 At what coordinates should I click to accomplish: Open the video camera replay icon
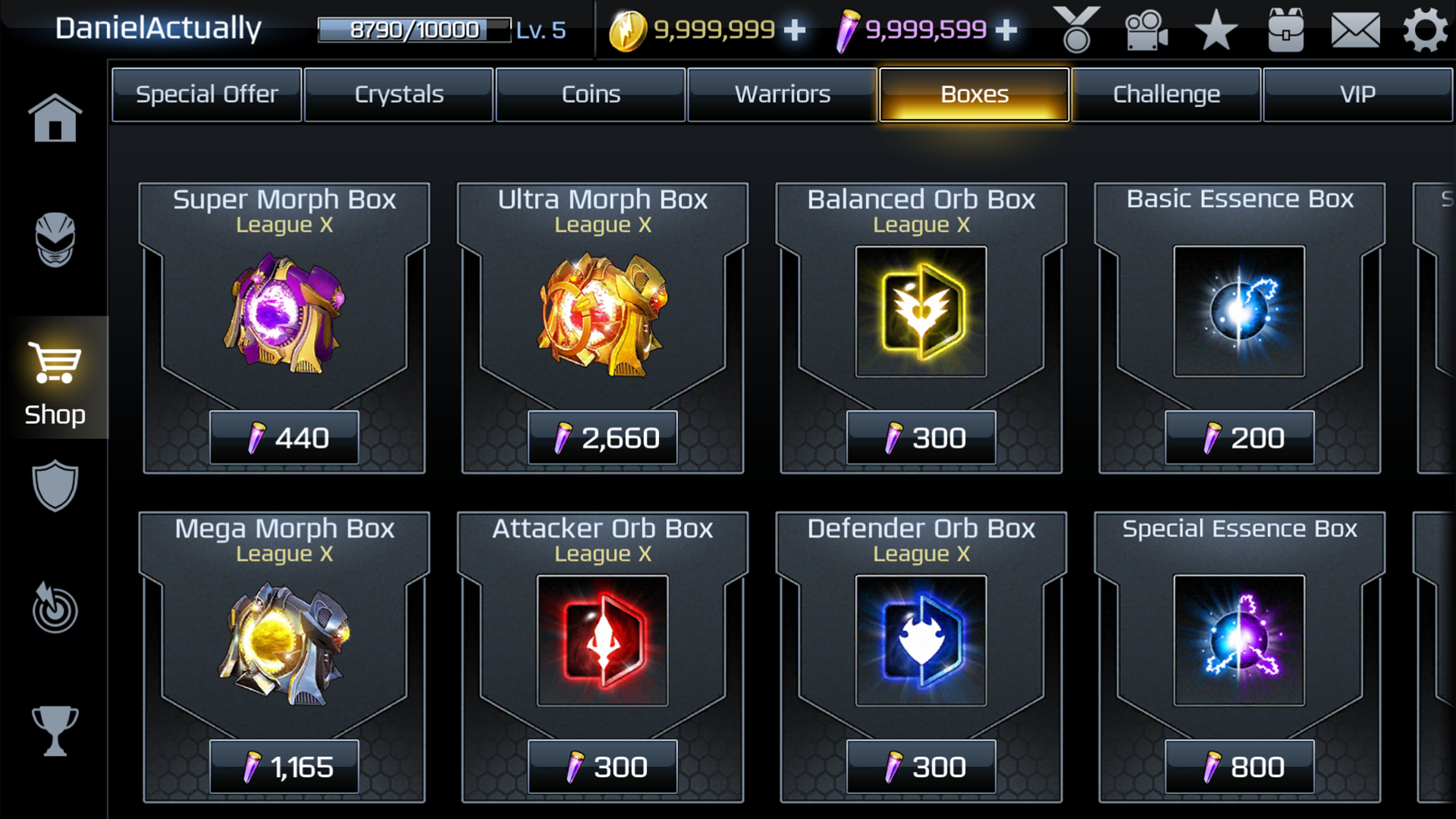point(1146,30)
